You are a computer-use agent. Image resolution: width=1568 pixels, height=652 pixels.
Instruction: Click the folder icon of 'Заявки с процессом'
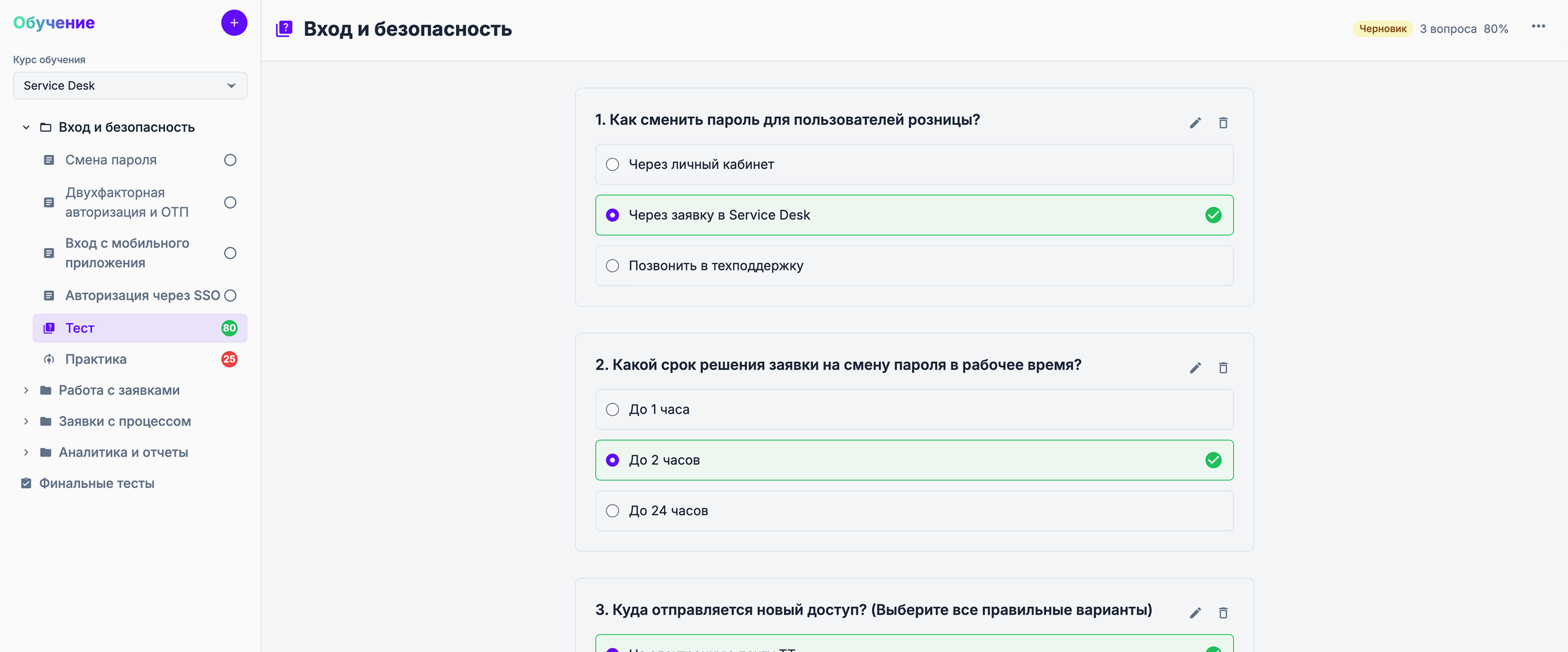46,421
